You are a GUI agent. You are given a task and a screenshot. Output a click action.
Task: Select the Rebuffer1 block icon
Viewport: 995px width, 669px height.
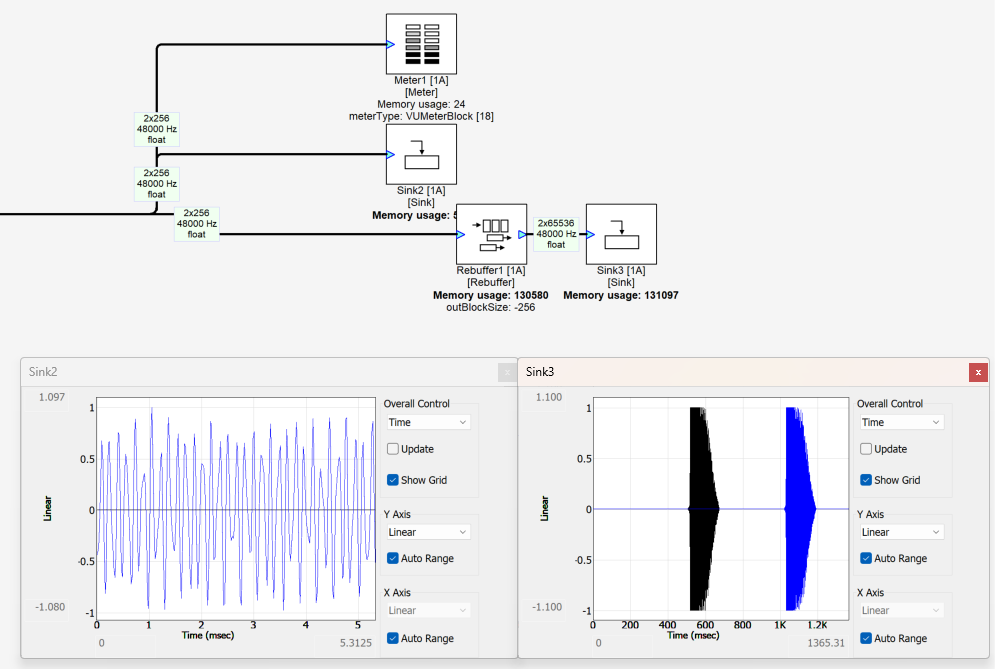click(491, 234)
